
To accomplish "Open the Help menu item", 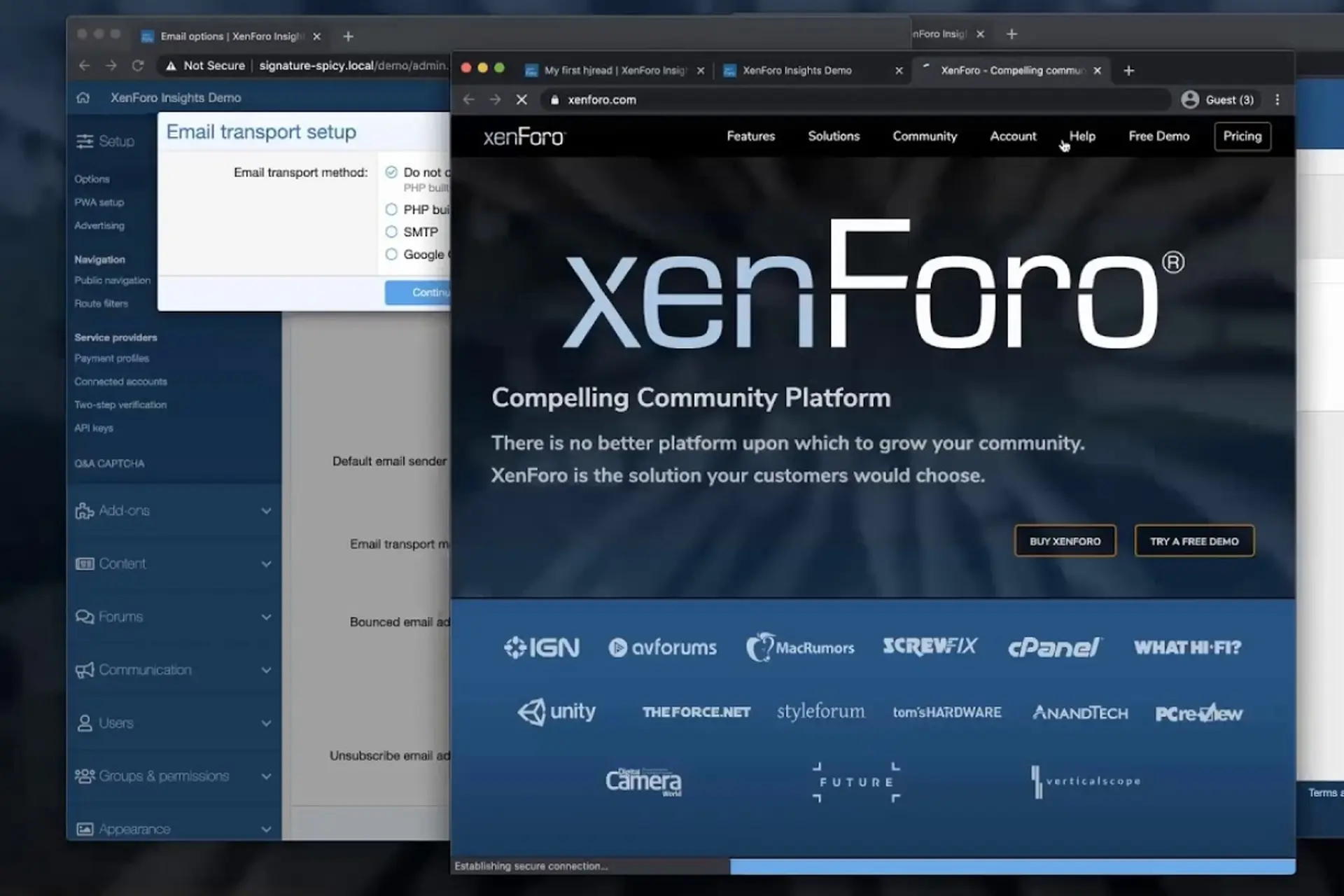I will (1082, 136).
